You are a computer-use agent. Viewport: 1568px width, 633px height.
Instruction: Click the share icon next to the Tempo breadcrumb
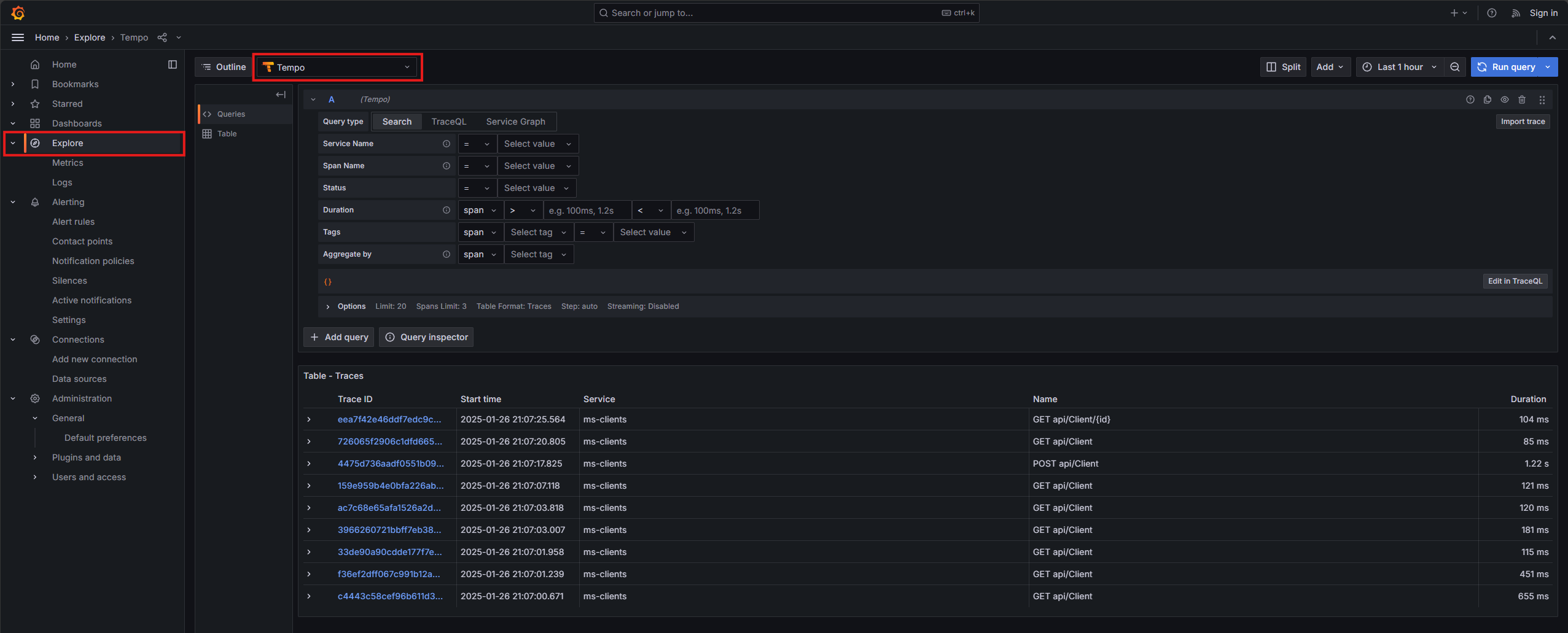[x=162, y=37]
